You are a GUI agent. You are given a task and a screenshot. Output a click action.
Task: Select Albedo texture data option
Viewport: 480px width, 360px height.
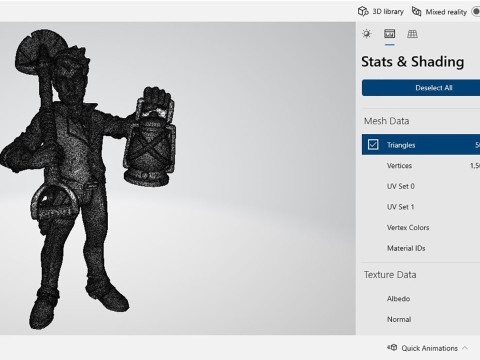[421, 299]
